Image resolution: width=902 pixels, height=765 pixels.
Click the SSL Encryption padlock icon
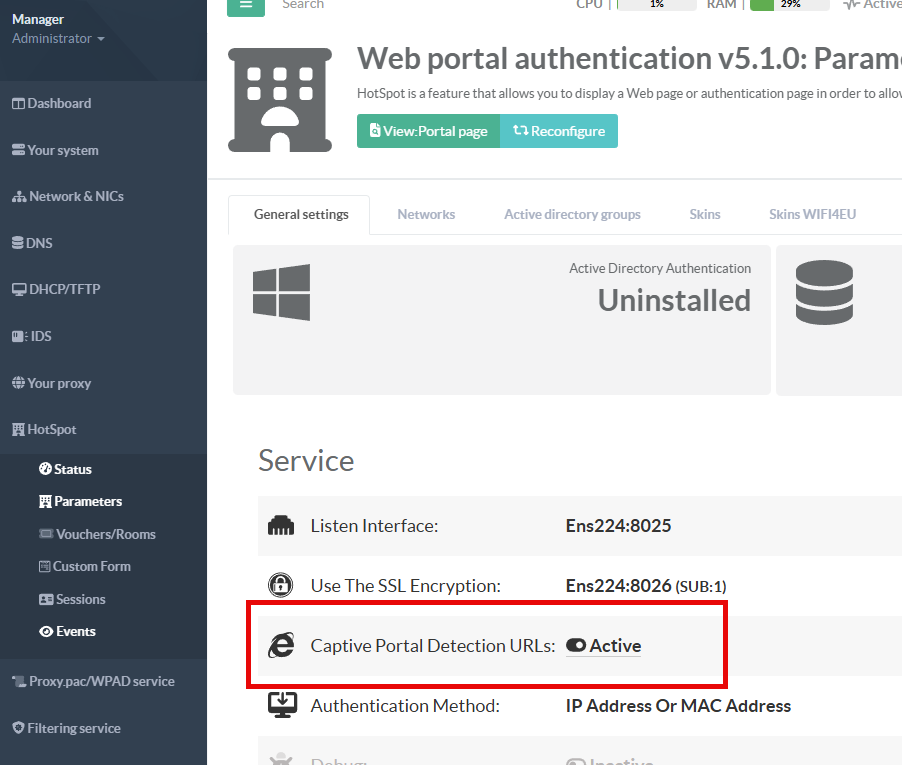coord(281,585)
